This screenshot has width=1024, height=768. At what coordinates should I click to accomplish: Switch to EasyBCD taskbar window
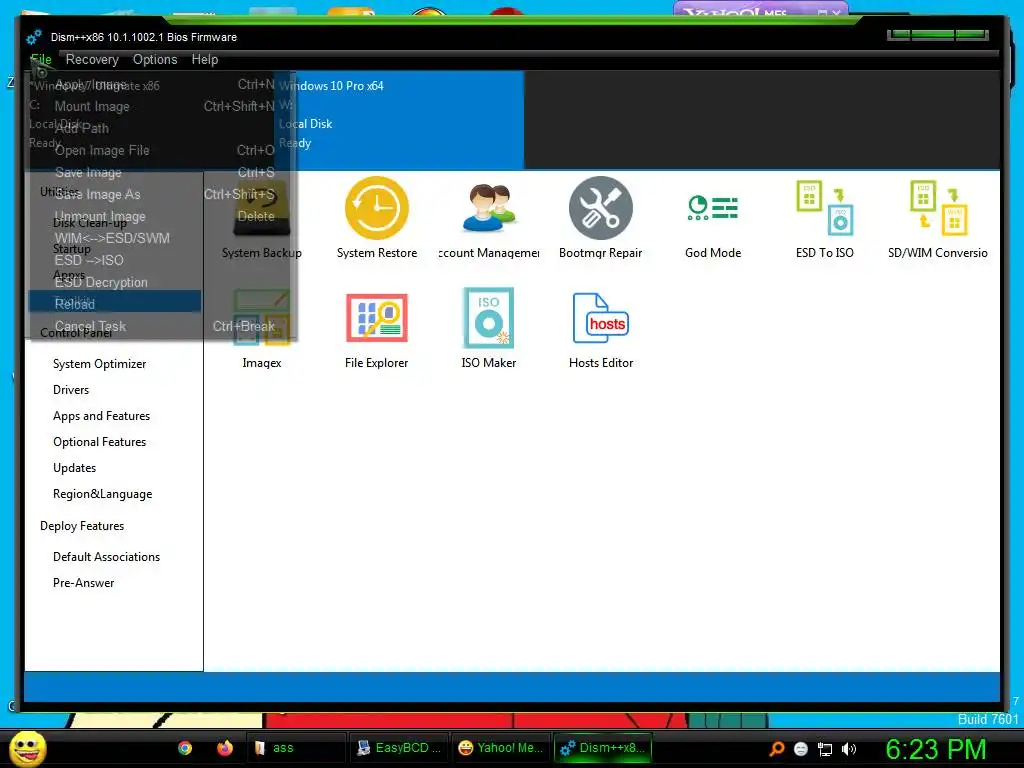pos(398,748)
